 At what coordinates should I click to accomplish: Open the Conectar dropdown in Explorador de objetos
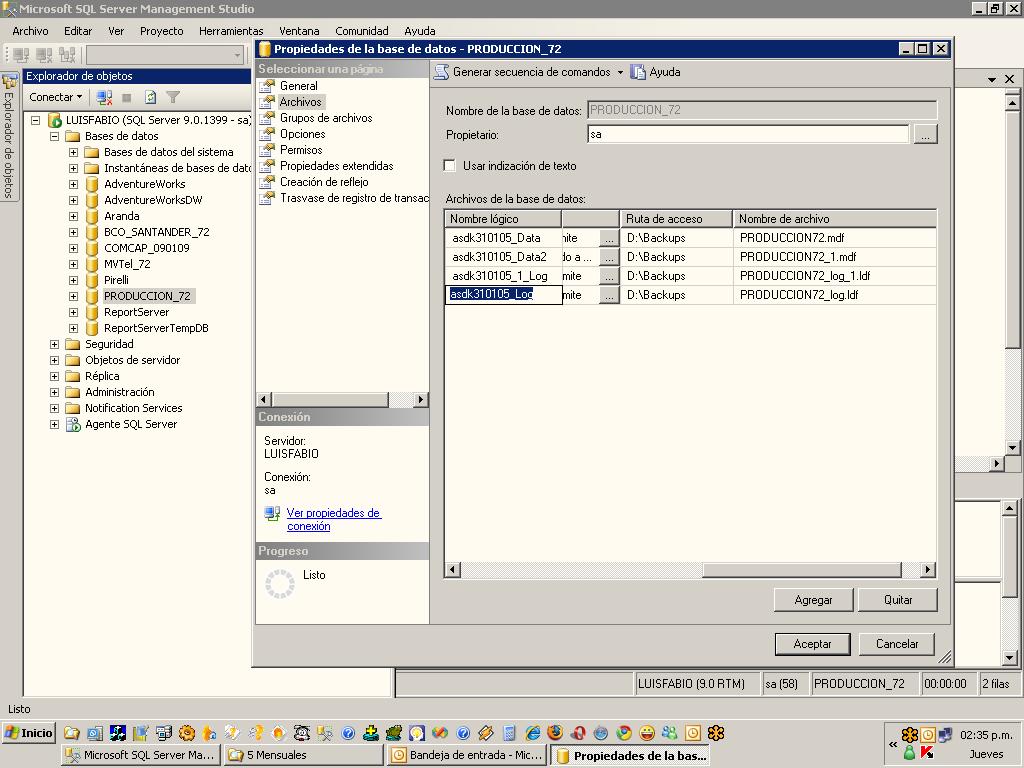point(56,97)
